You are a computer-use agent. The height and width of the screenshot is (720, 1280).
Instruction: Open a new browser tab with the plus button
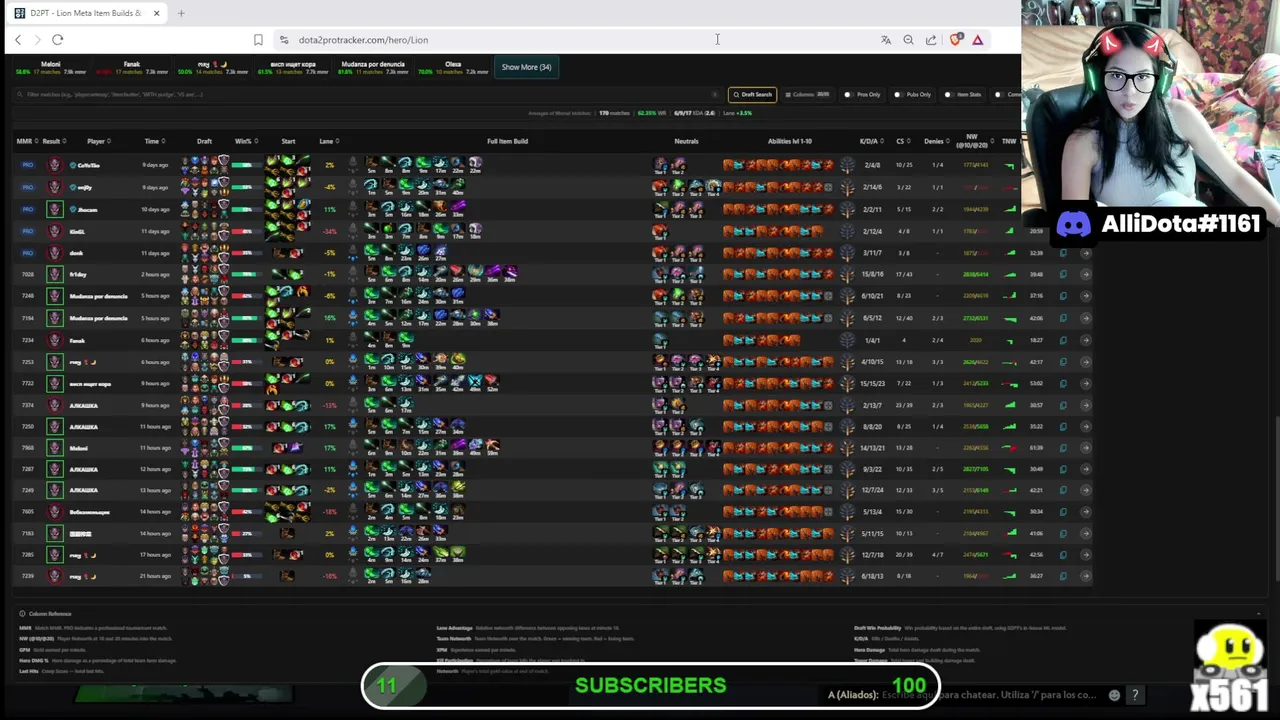(x=181, y=13)
